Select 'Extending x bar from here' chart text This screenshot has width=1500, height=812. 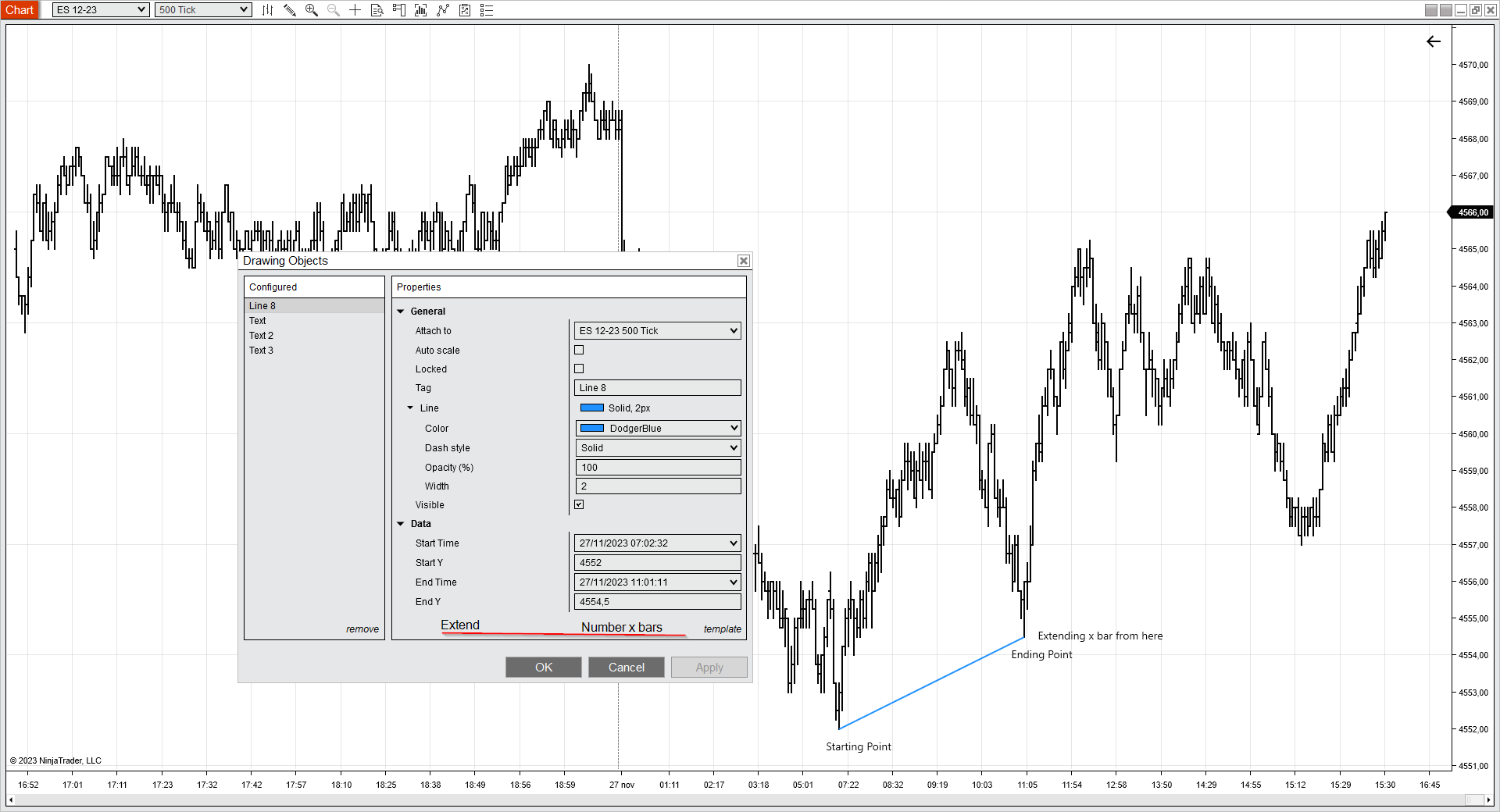pos(1100,636)
